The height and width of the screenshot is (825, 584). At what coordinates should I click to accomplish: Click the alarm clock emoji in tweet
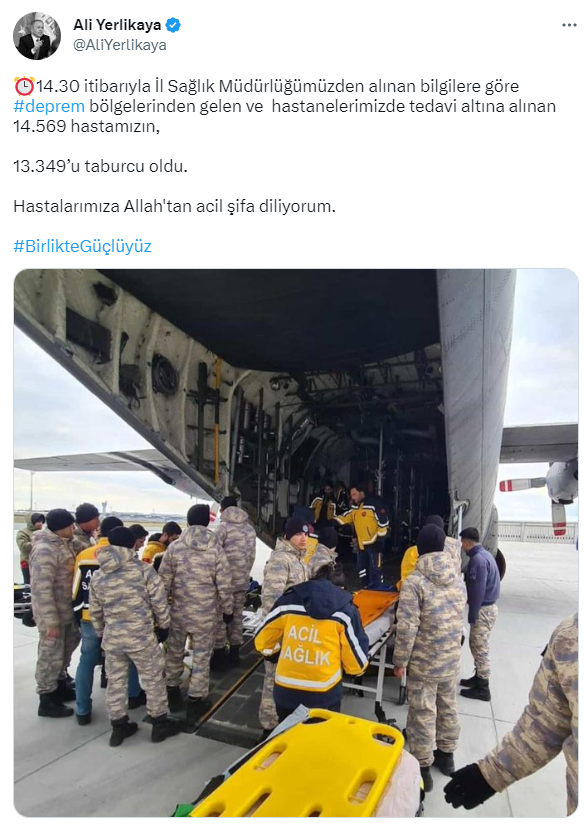[x=24, y=86]
